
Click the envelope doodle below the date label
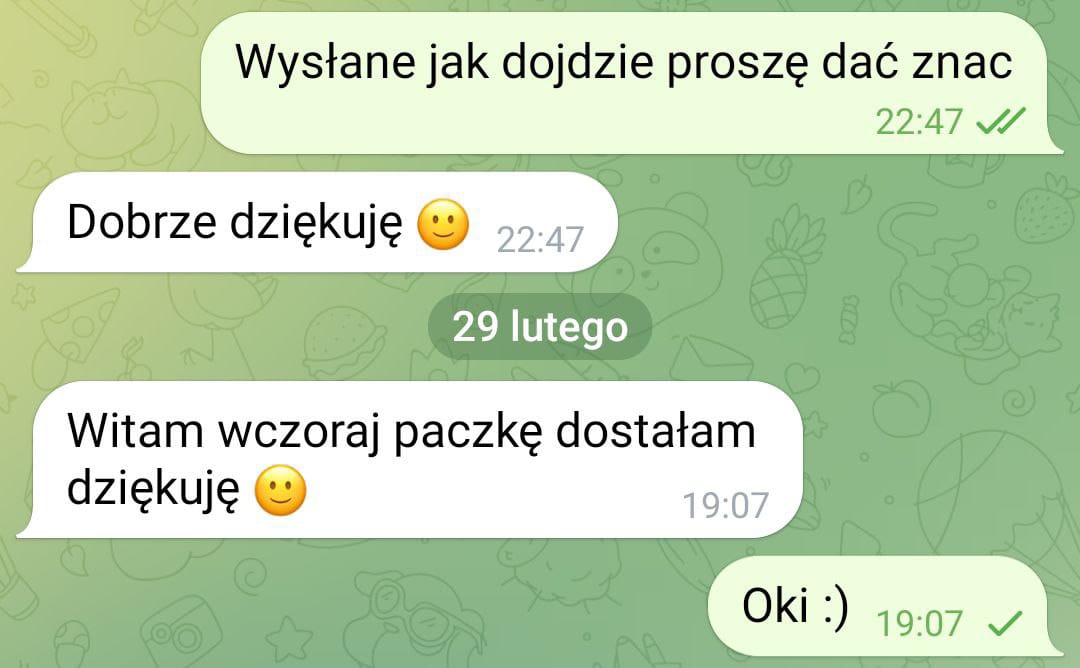tap(711, 358)
